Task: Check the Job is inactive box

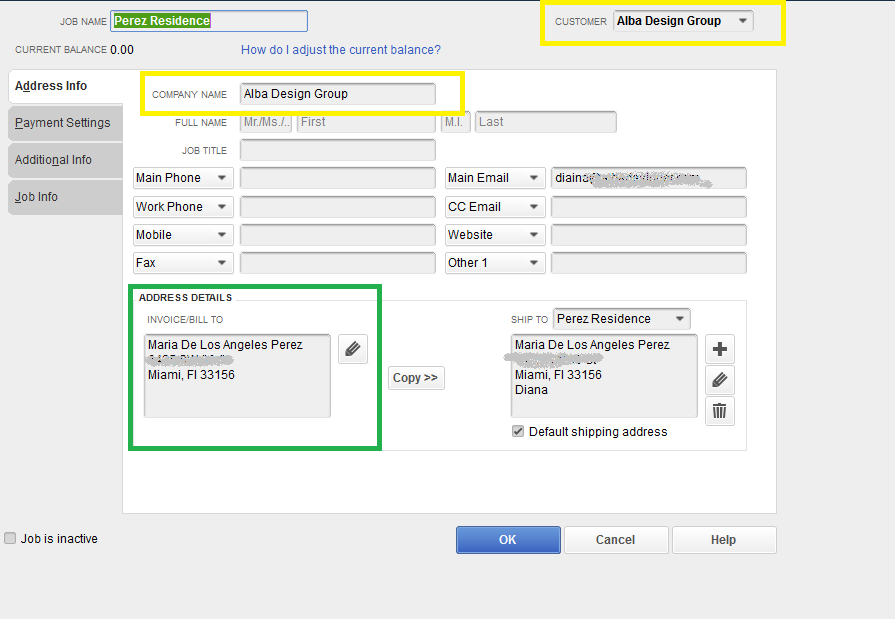Action: point(10,538)
